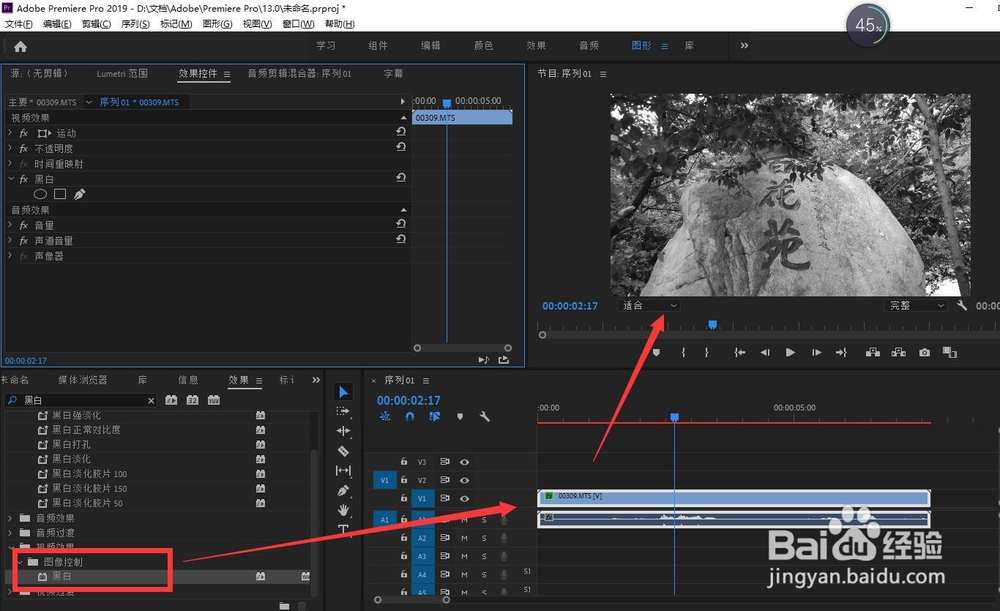Step forward one frame in Program monitor
This screenshot has height=611, width=1000.
[x=816, y=352]
